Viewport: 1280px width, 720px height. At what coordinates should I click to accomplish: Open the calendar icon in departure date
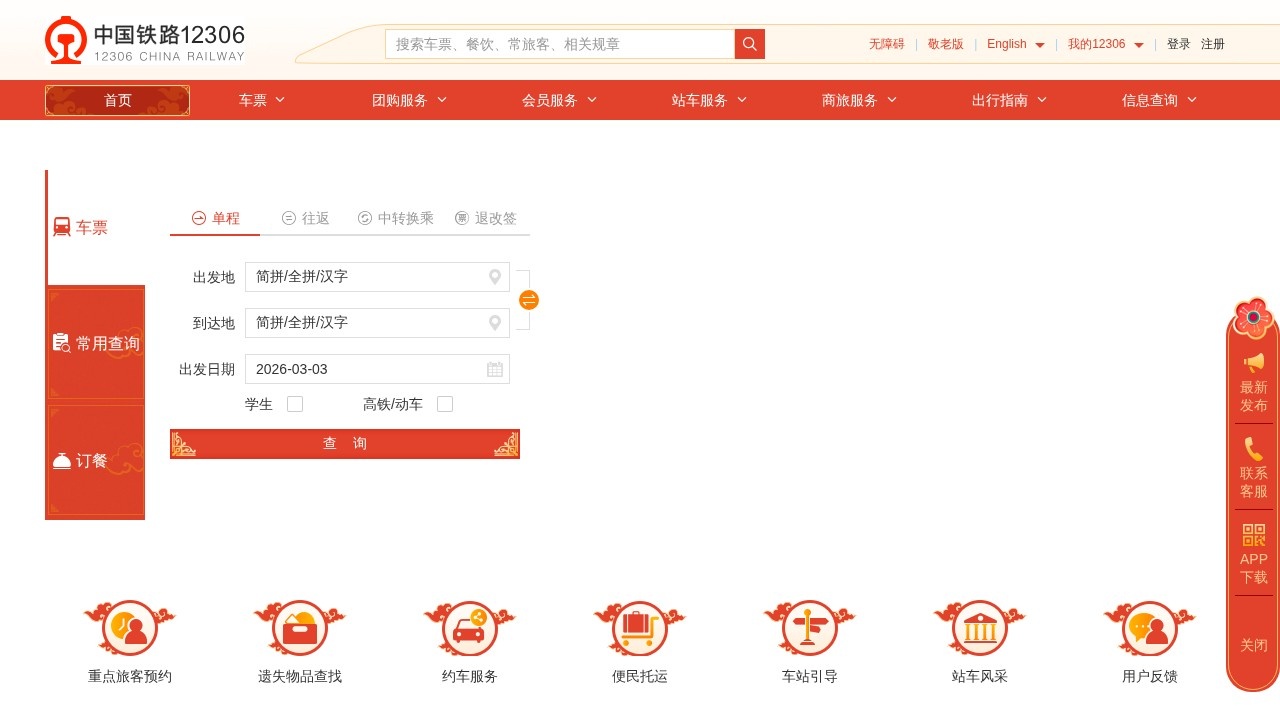[495, 369]
